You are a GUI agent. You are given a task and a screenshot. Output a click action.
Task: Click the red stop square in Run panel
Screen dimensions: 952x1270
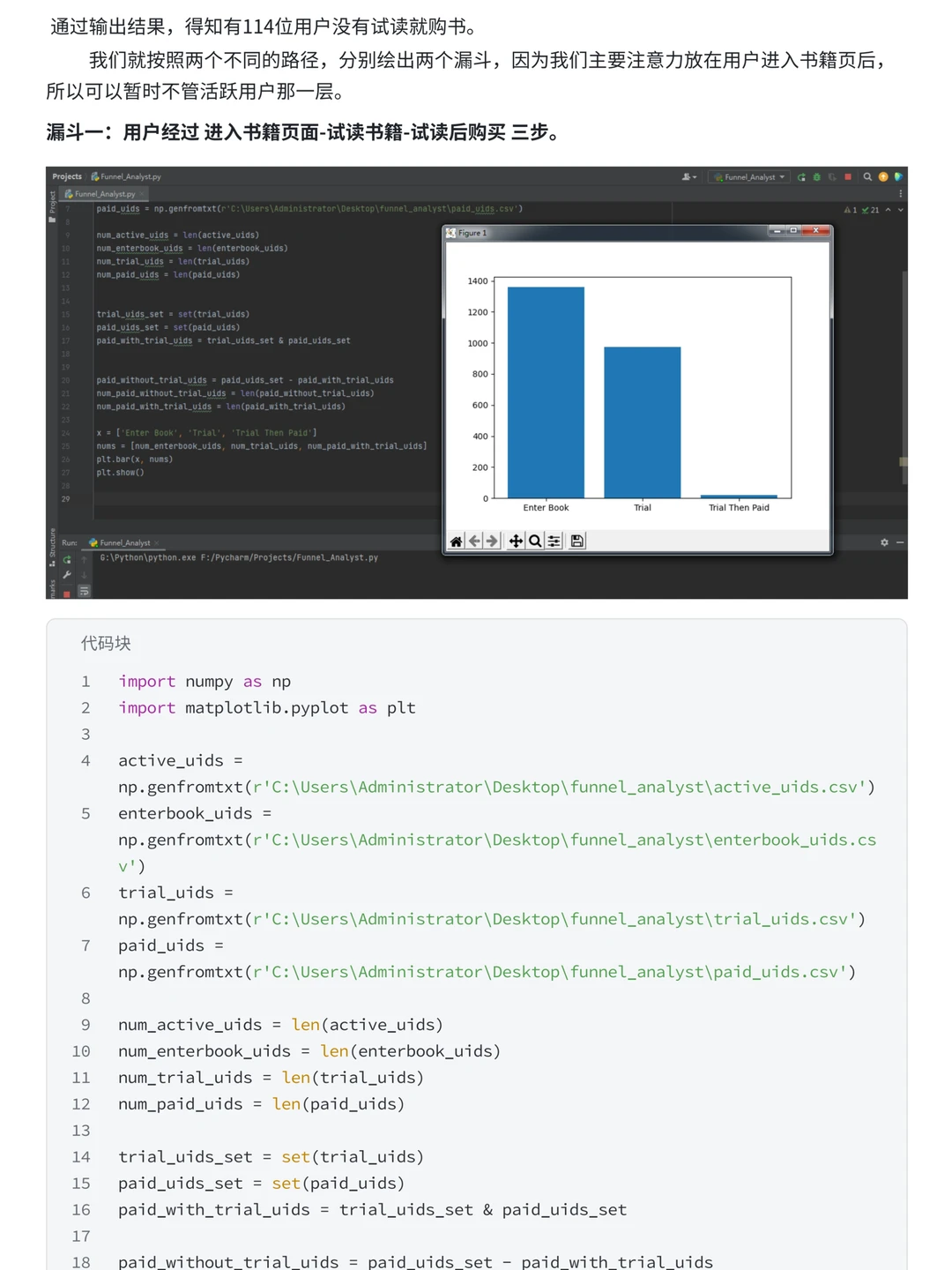[67, 594]
